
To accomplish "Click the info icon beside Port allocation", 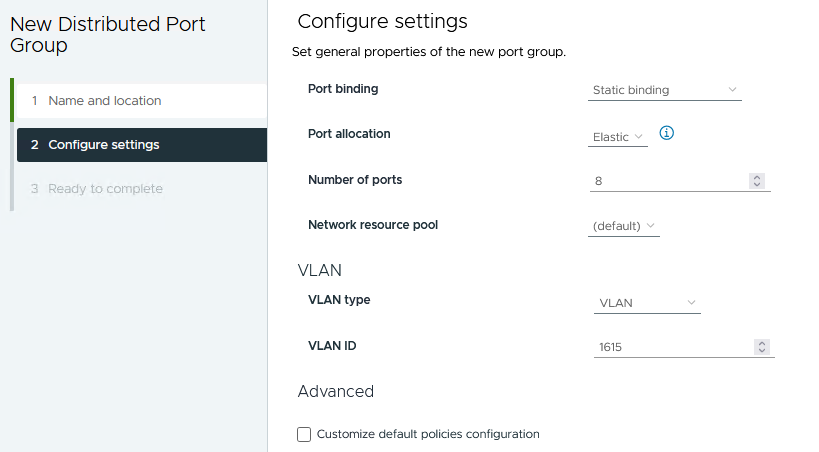I will 667,133.
